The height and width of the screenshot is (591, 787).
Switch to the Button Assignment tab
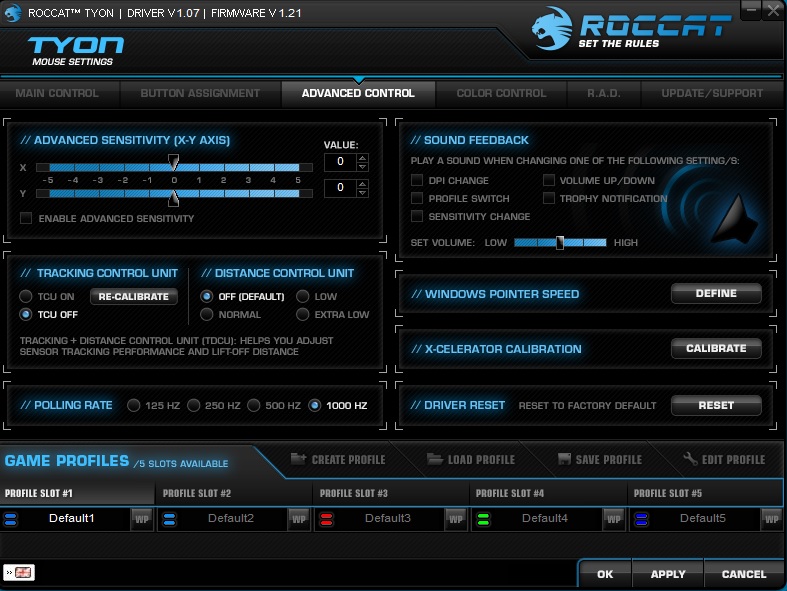click(200, 93)
